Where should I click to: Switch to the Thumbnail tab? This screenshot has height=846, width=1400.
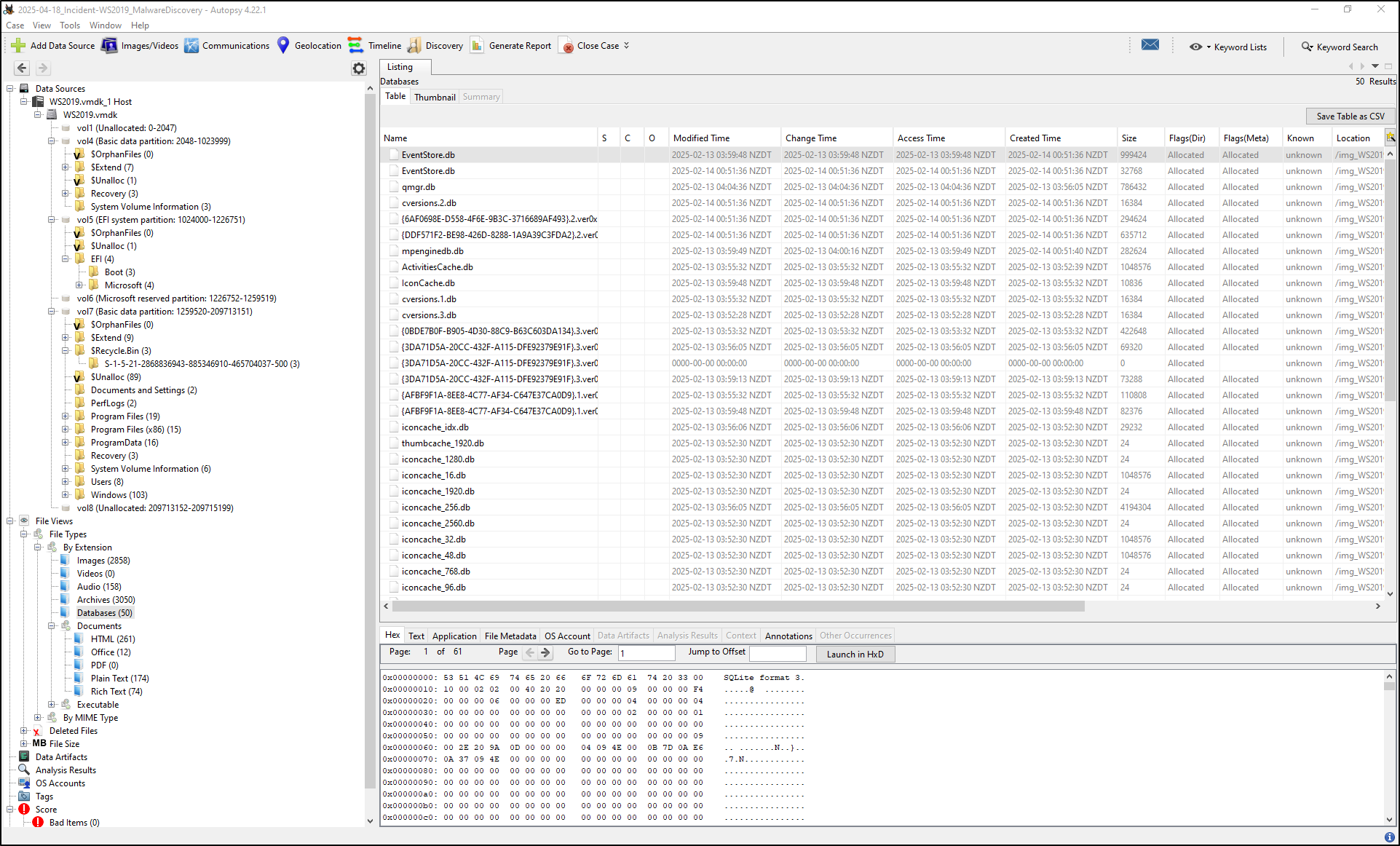[435, 97]
